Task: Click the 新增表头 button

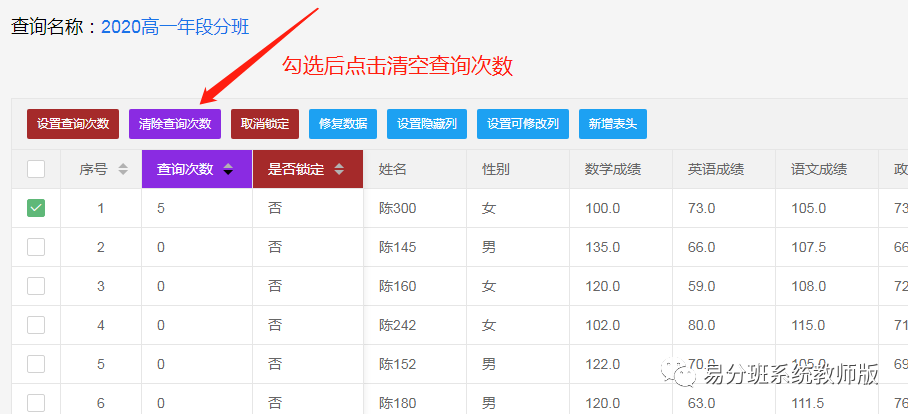Action: [613, 124]
